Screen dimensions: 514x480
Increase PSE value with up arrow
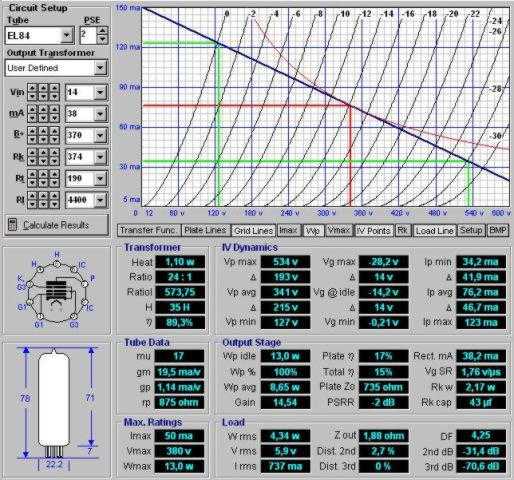[x=102, y=31]
